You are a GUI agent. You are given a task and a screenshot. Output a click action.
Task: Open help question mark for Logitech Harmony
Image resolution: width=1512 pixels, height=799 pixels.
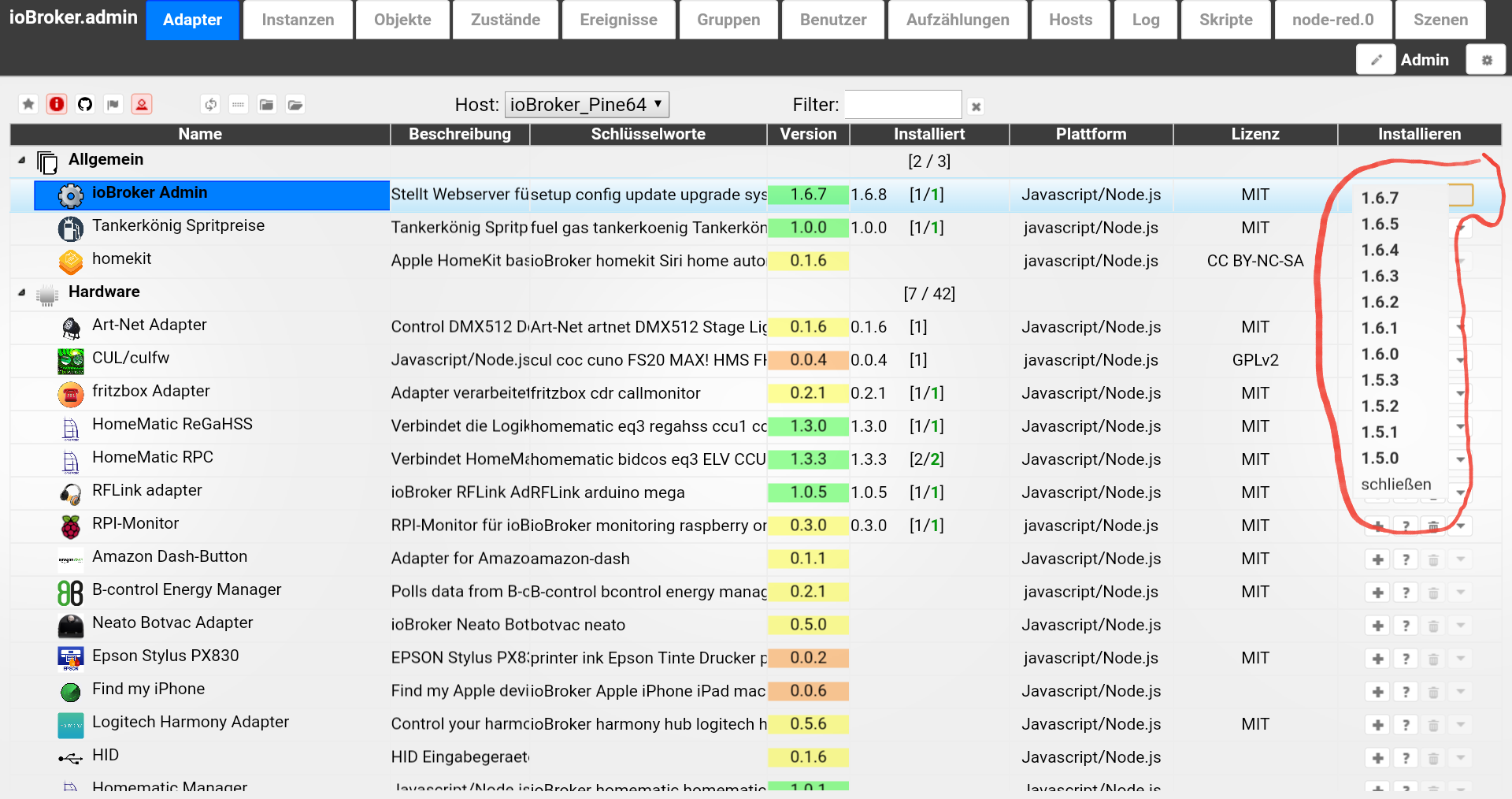pyautogui.click(x=1406, y=725)
